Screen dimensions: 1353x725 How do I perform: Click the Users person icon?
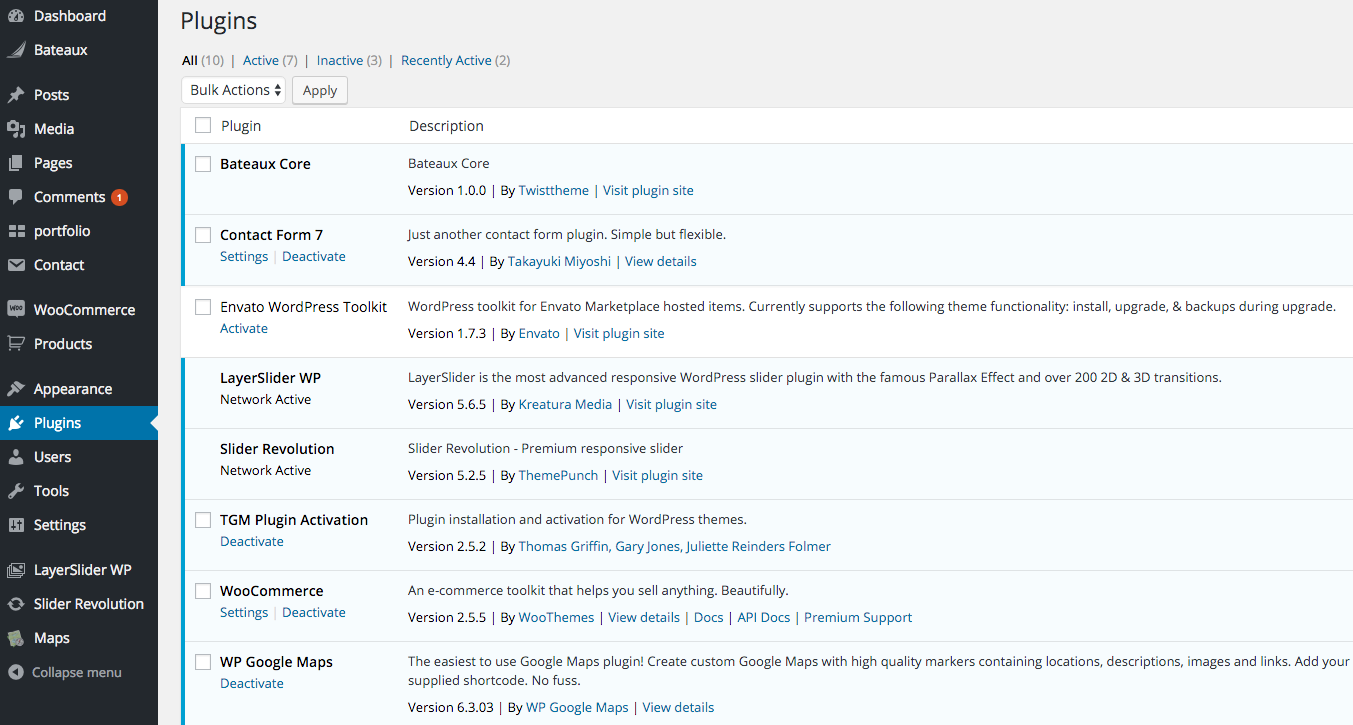tap(16, 457)
